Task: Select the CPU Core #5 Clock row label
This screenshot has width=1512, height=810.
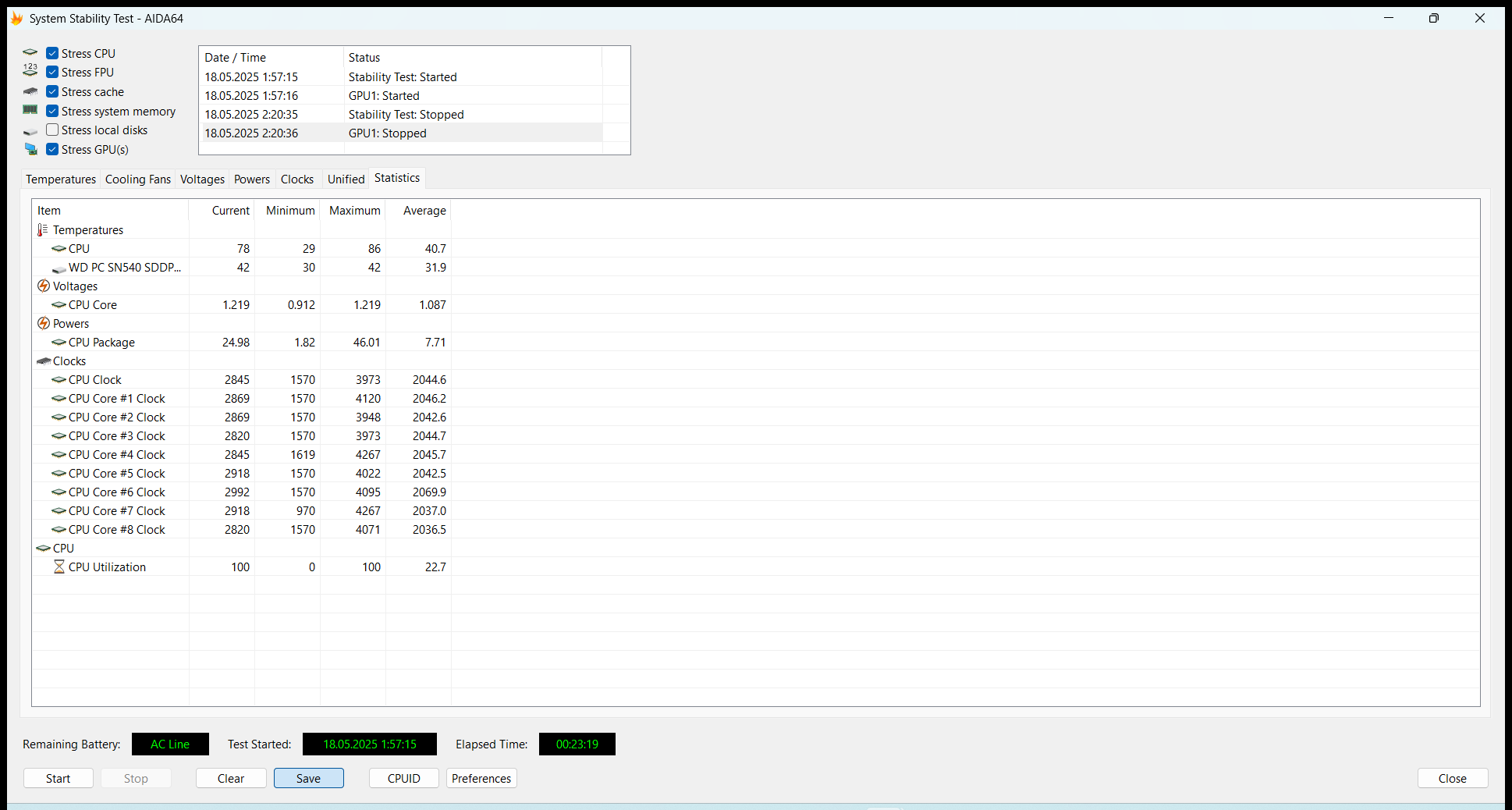Action: pyautogui.click(x=117, y=474)
